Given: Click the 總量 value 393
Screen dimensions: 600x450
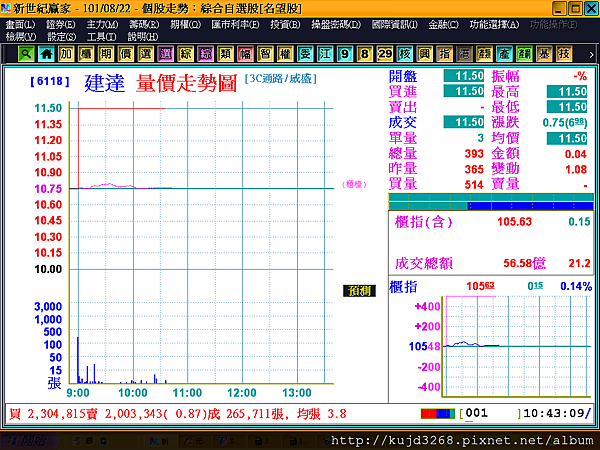Looking at the screenshot, I should pyautogui.click(x=474, y=154).
